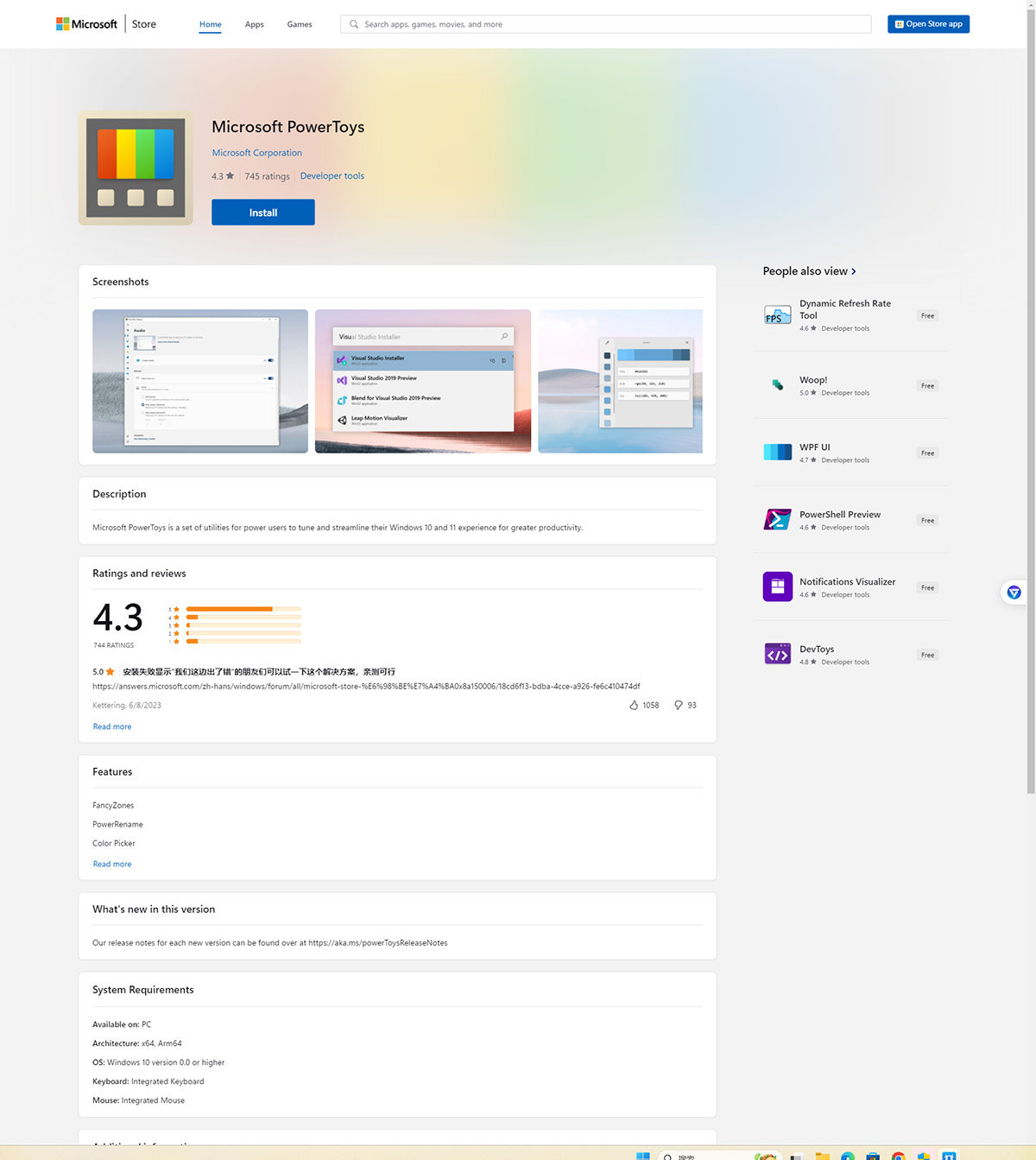
Task: Click the blue floating shield icon
Action: point(1014,593)
